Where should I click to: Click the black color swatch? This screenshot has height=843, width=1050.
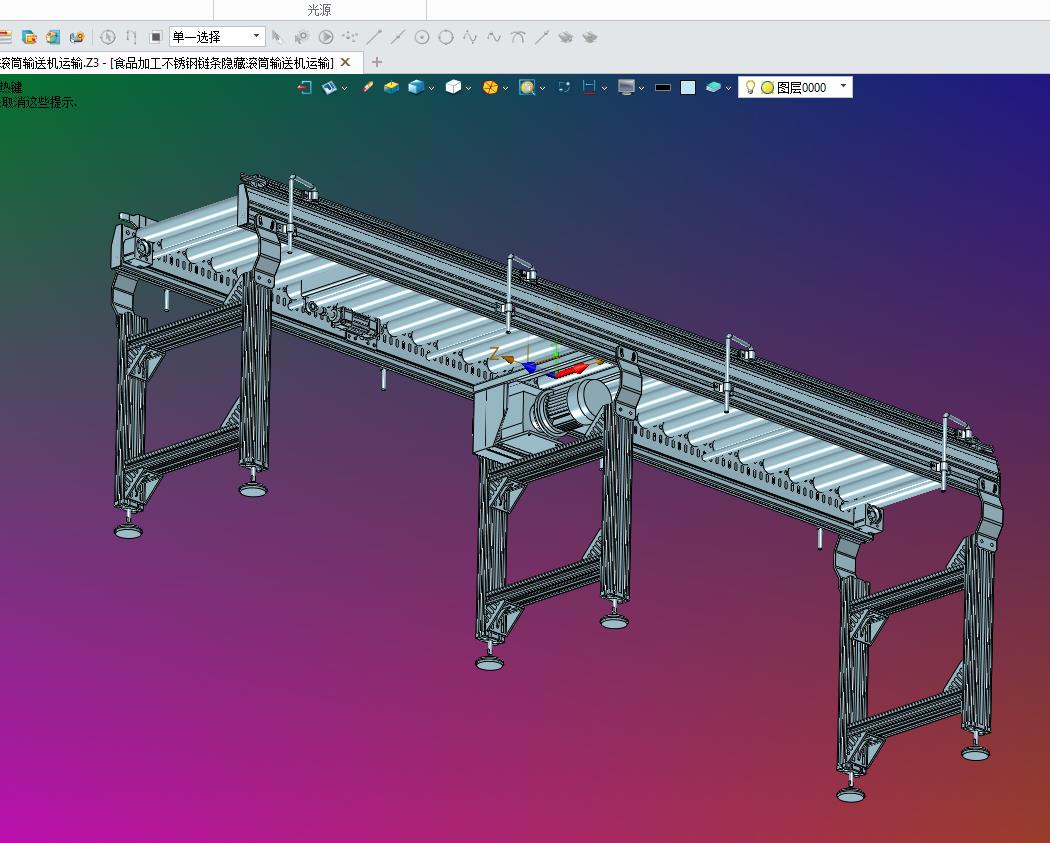[663, 87]
